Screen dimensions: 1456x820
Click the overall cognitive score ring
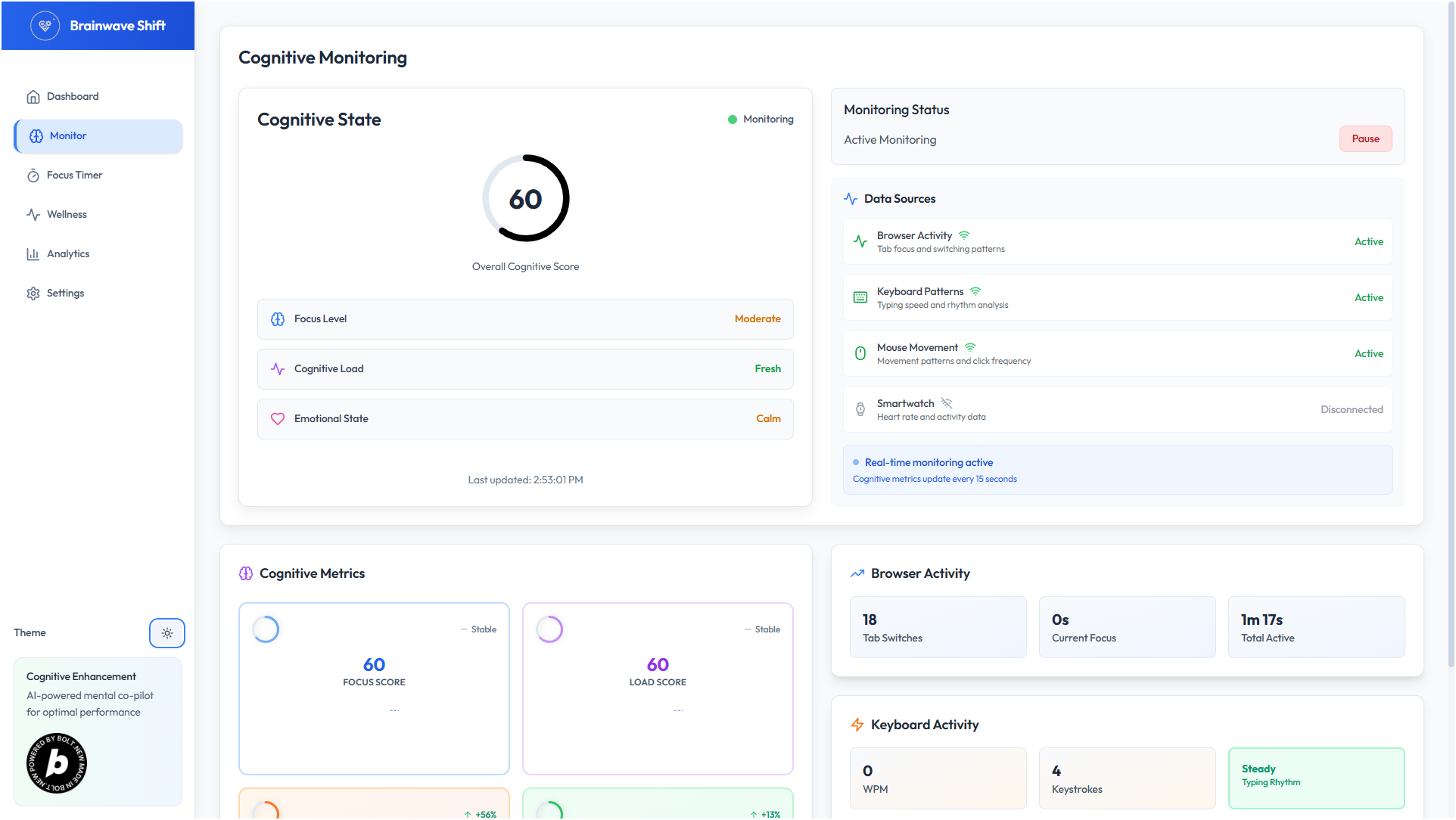pyautogui.click(x=525, y=198)
